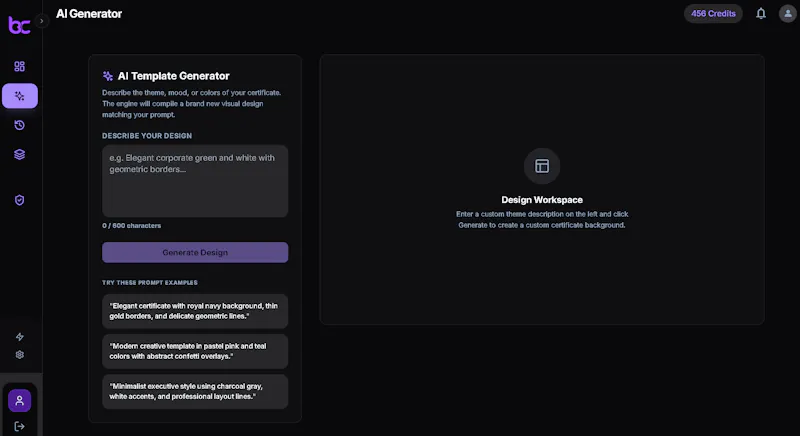Select the pastel pink and teal prompt example
The image size is (800, 436).
tap(195, 351)
